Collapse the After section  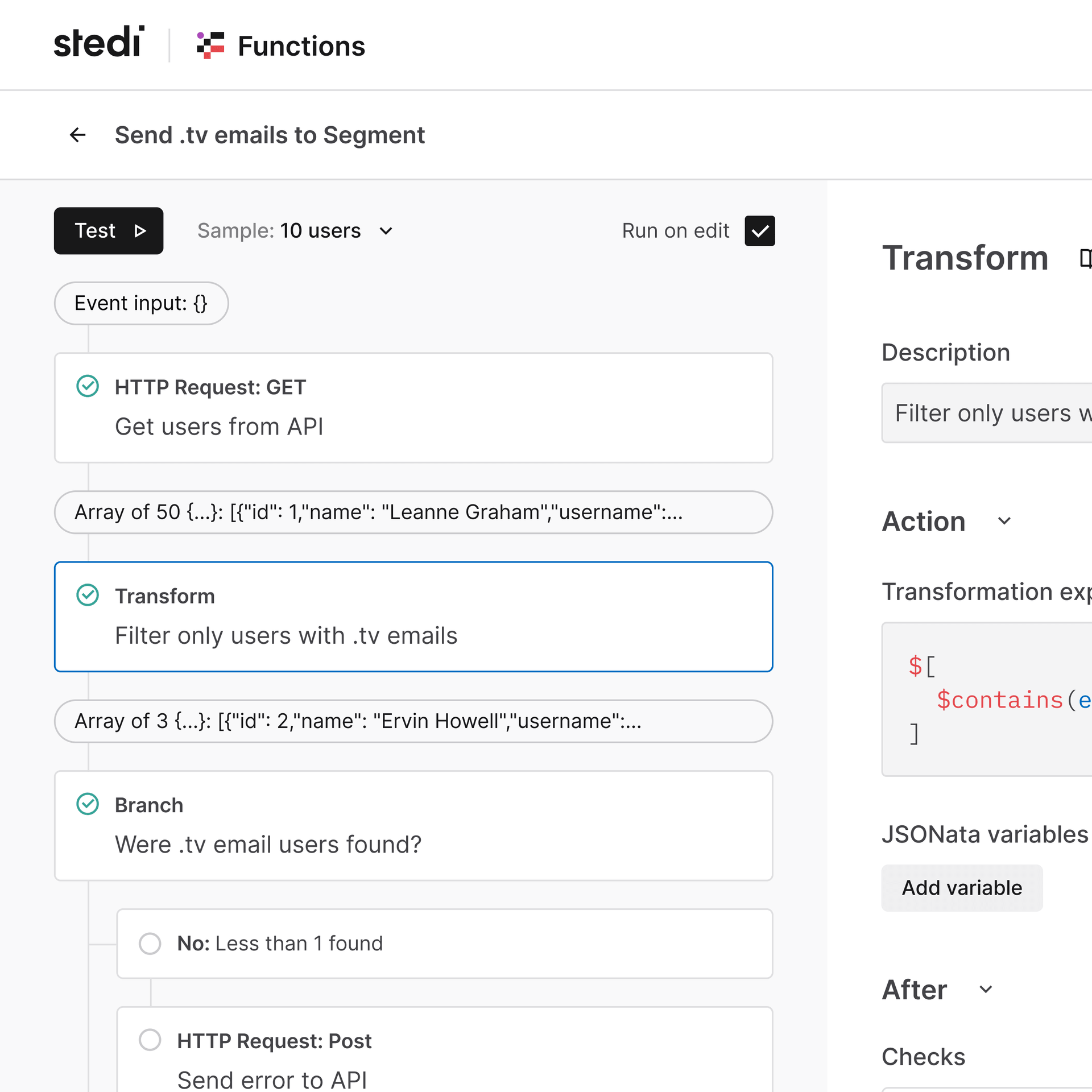point(987,990)
